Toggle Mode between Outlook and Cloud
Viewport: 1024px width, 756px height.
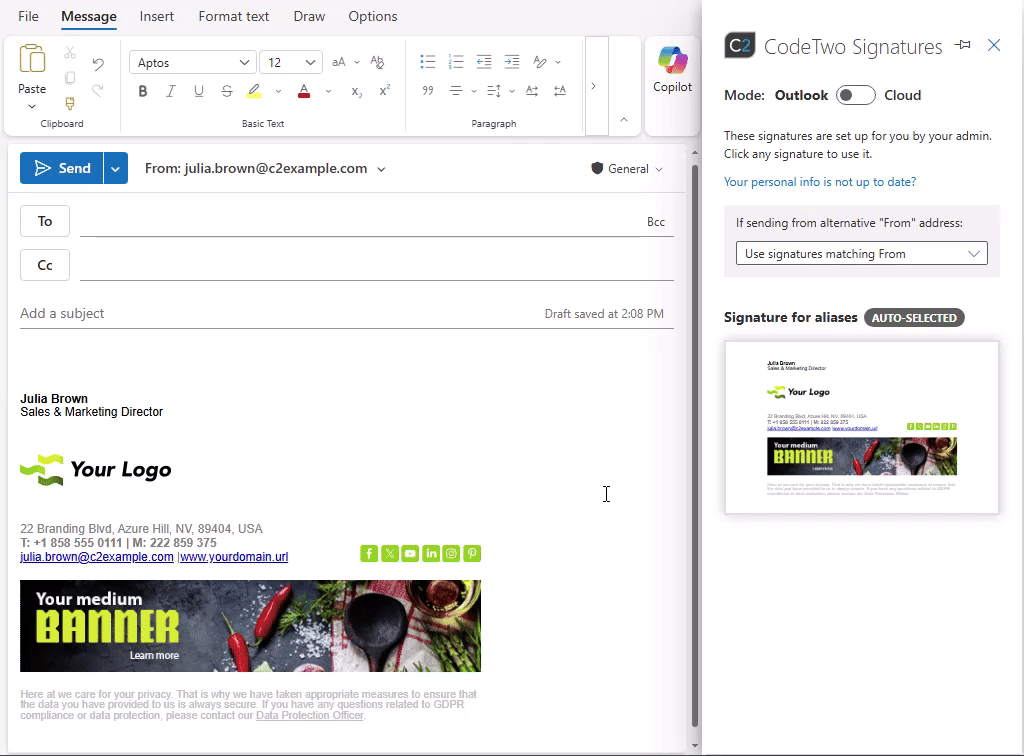(x=856, y=95)
